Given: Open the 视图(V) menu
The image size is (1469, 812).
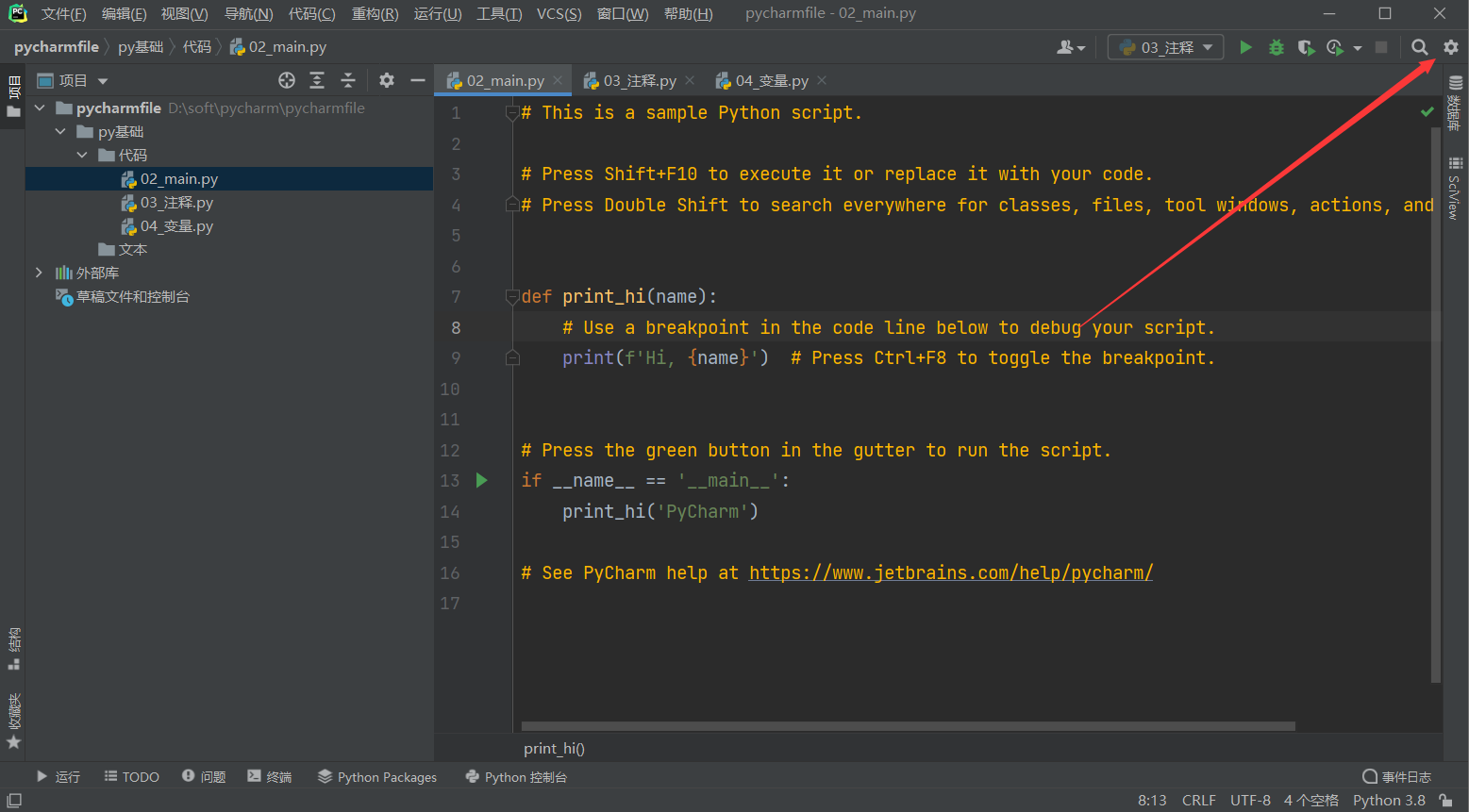Looking at the screenshot, I should [184, 14].
